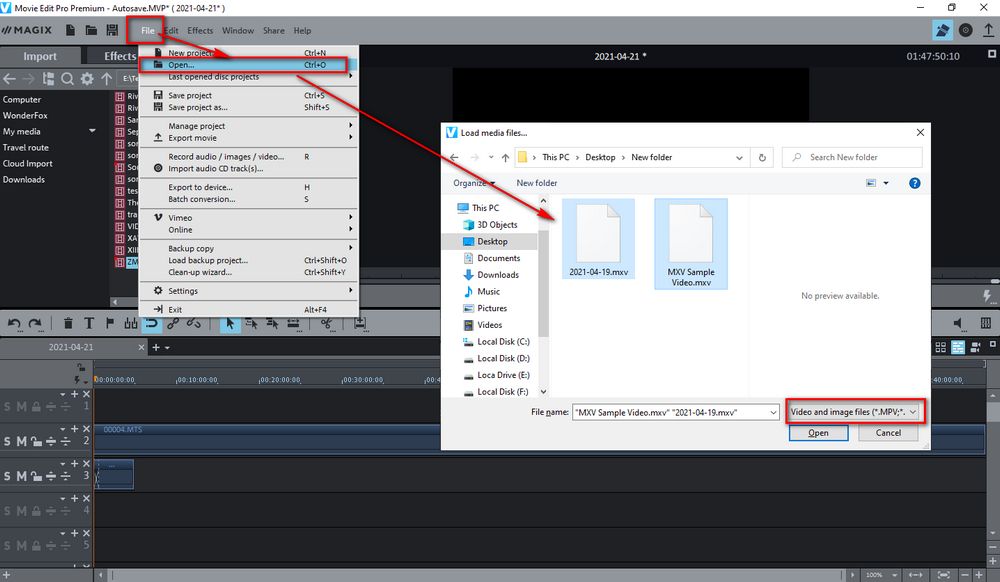Click the Delete trash can icon
The height and width of the screenshot is (582, 1000).
click(x=68, y=324)
